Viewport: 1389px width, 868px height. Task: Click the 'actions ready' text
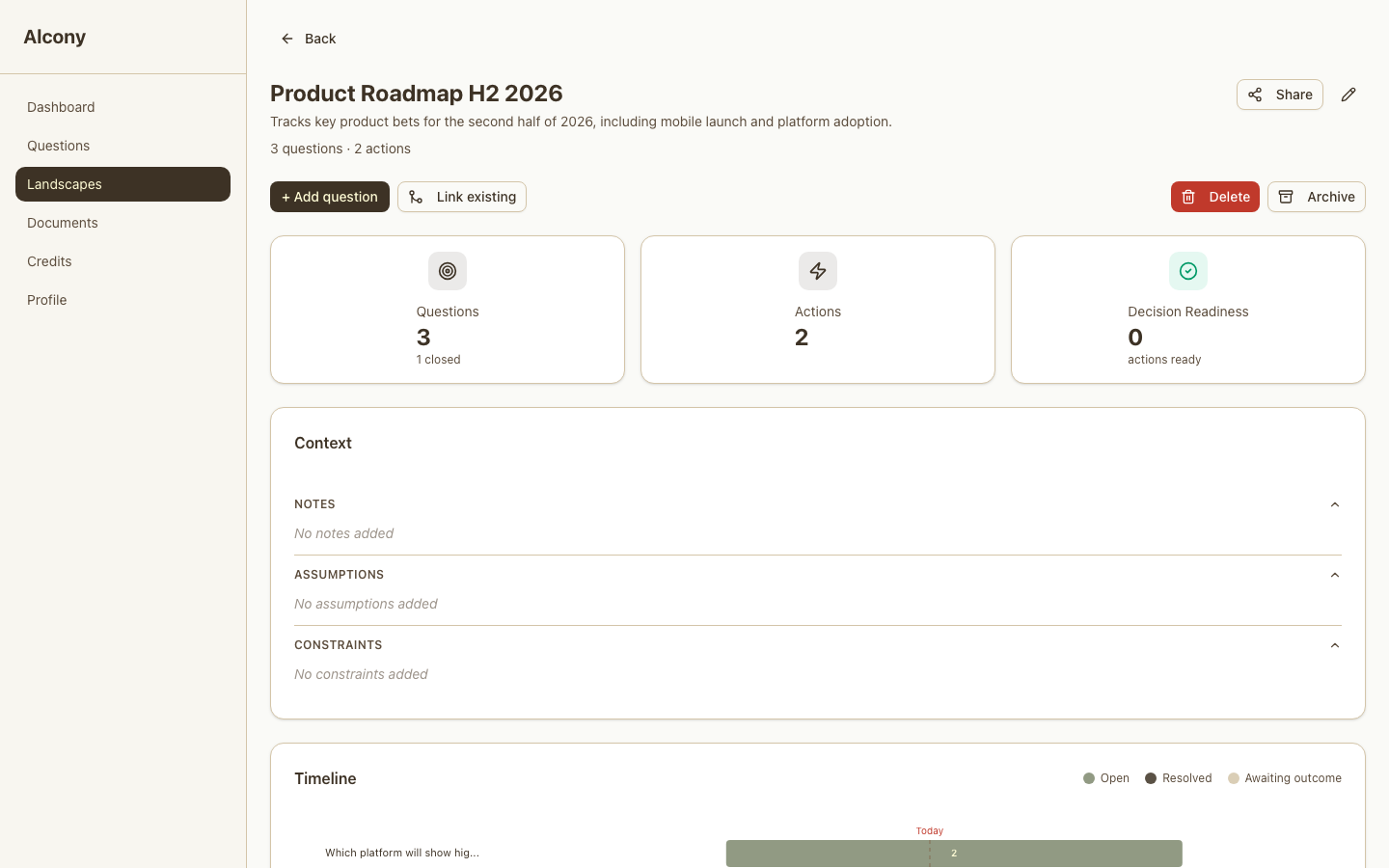[1164, 360]
